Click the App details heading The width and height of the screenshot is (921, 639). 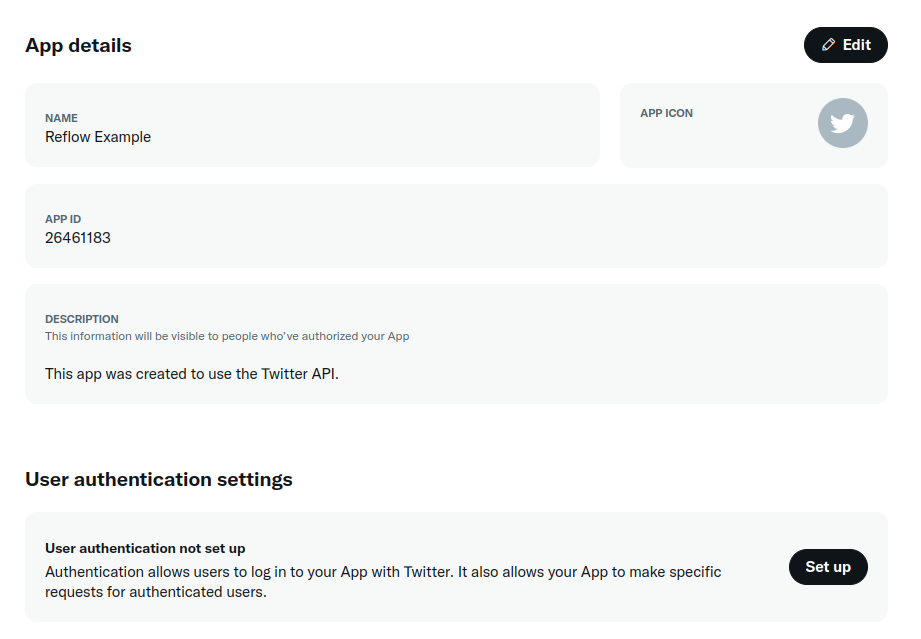coord(78,46)
